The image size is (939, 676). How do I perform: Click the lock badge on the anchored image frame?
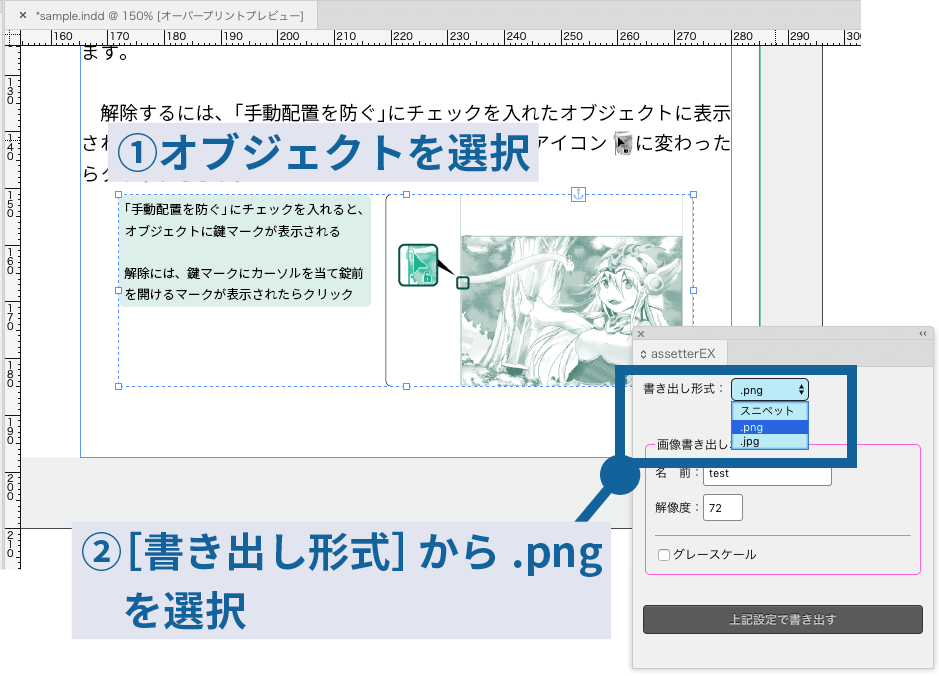pos(463,282)
